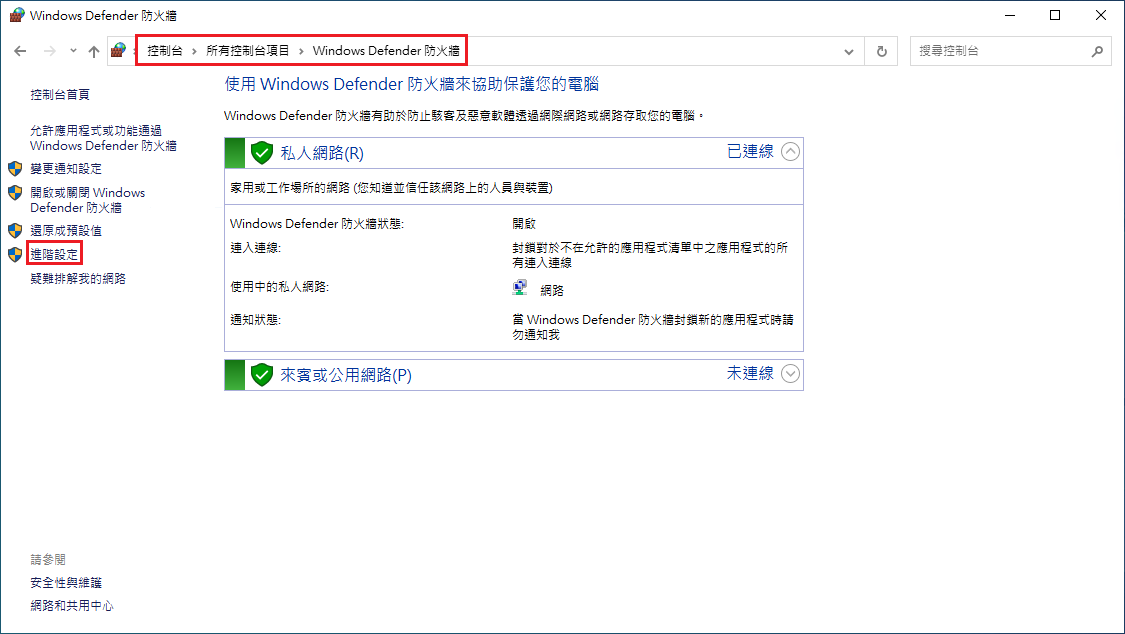The image size is (1125, 634).
Task: Click Windows Defender 防火牆 breadcrumb segment
Action: (386, 51)
